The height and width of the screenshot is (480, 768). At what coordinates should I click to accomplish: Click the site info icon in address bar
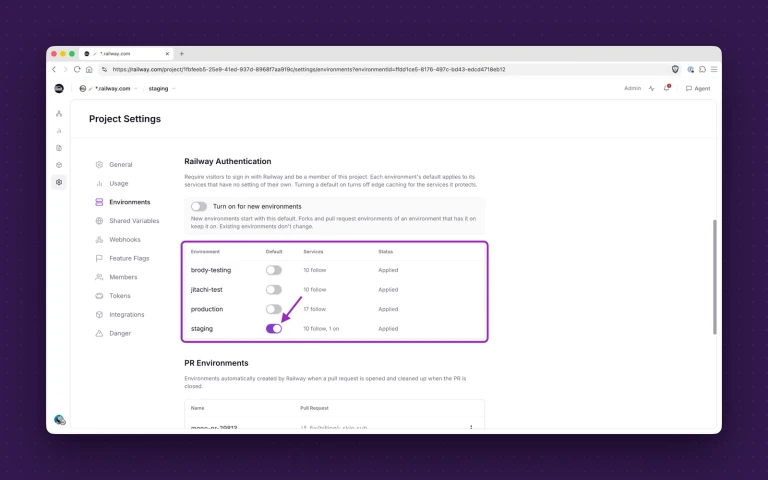[104, 70]
